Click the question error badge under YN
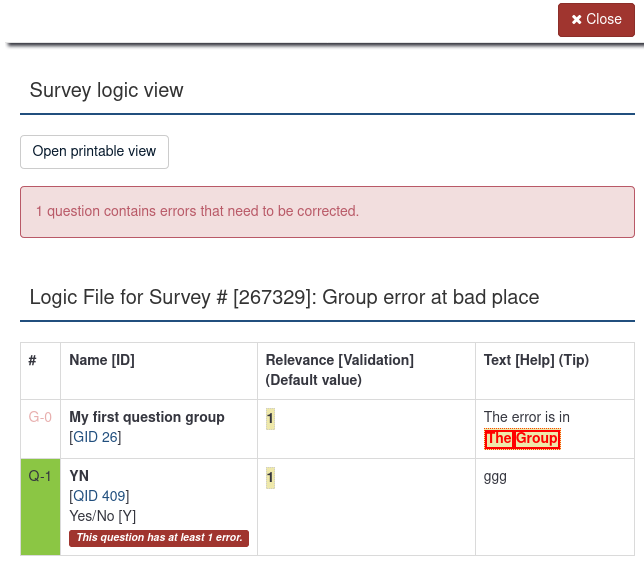This screenshot has width=644, height=569. [159, 538]
